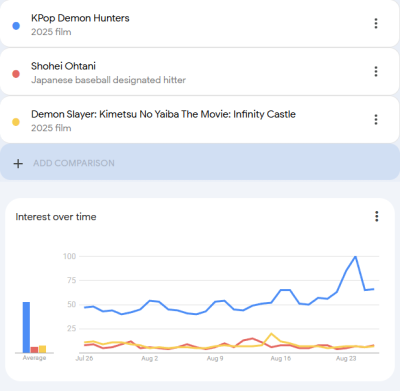Click the yellow dot for Demon Slayer

tap(16, 122)
